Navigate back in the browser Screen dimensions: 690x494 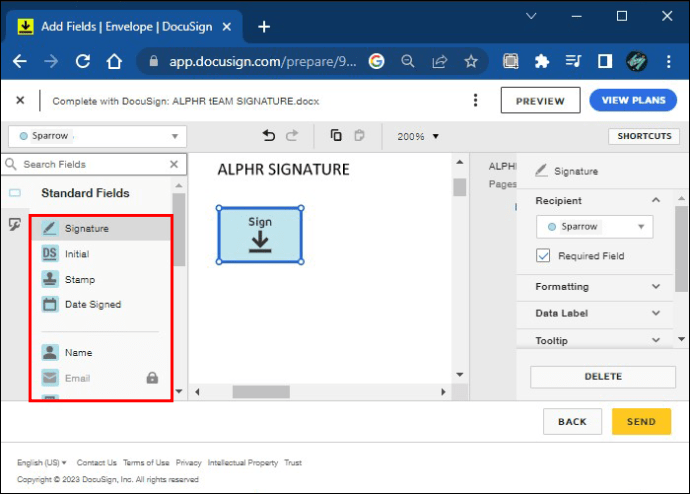click(20, 61)
